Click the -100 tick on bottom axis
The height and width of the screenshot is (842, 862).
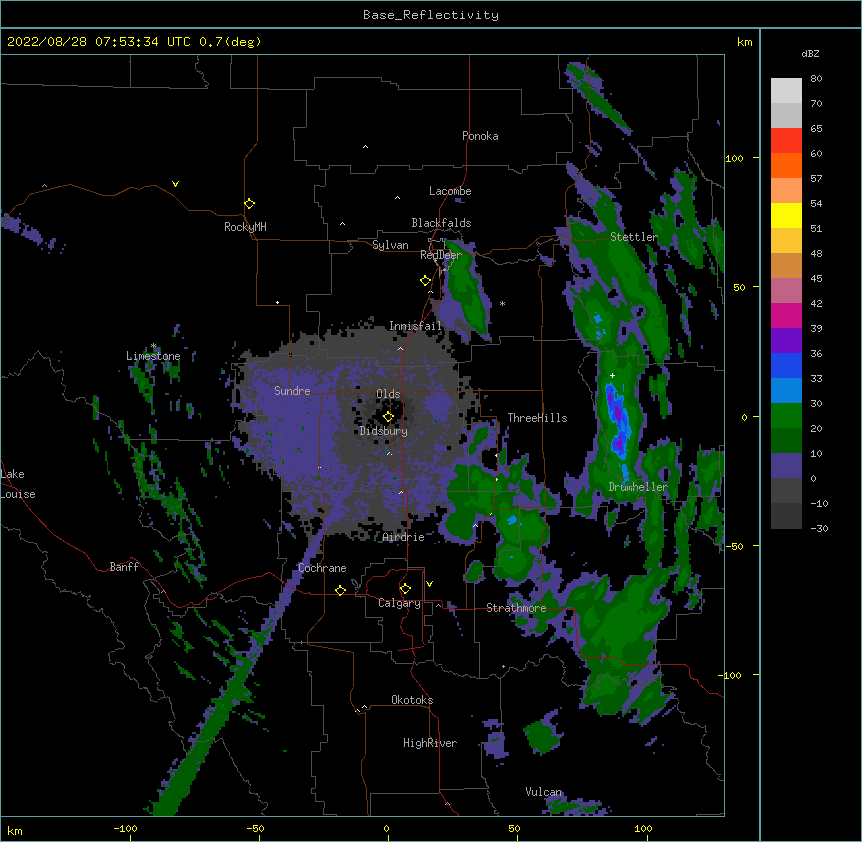point(125,828)
